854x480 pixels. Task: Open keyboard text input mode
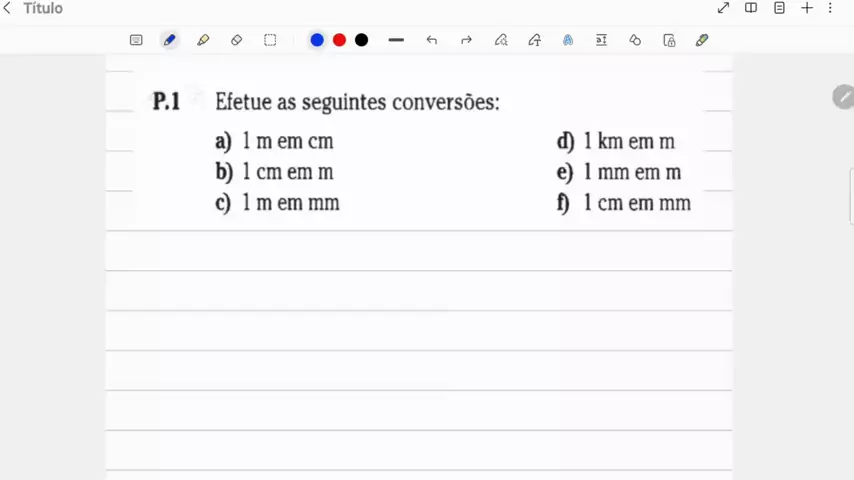point(136,40)
